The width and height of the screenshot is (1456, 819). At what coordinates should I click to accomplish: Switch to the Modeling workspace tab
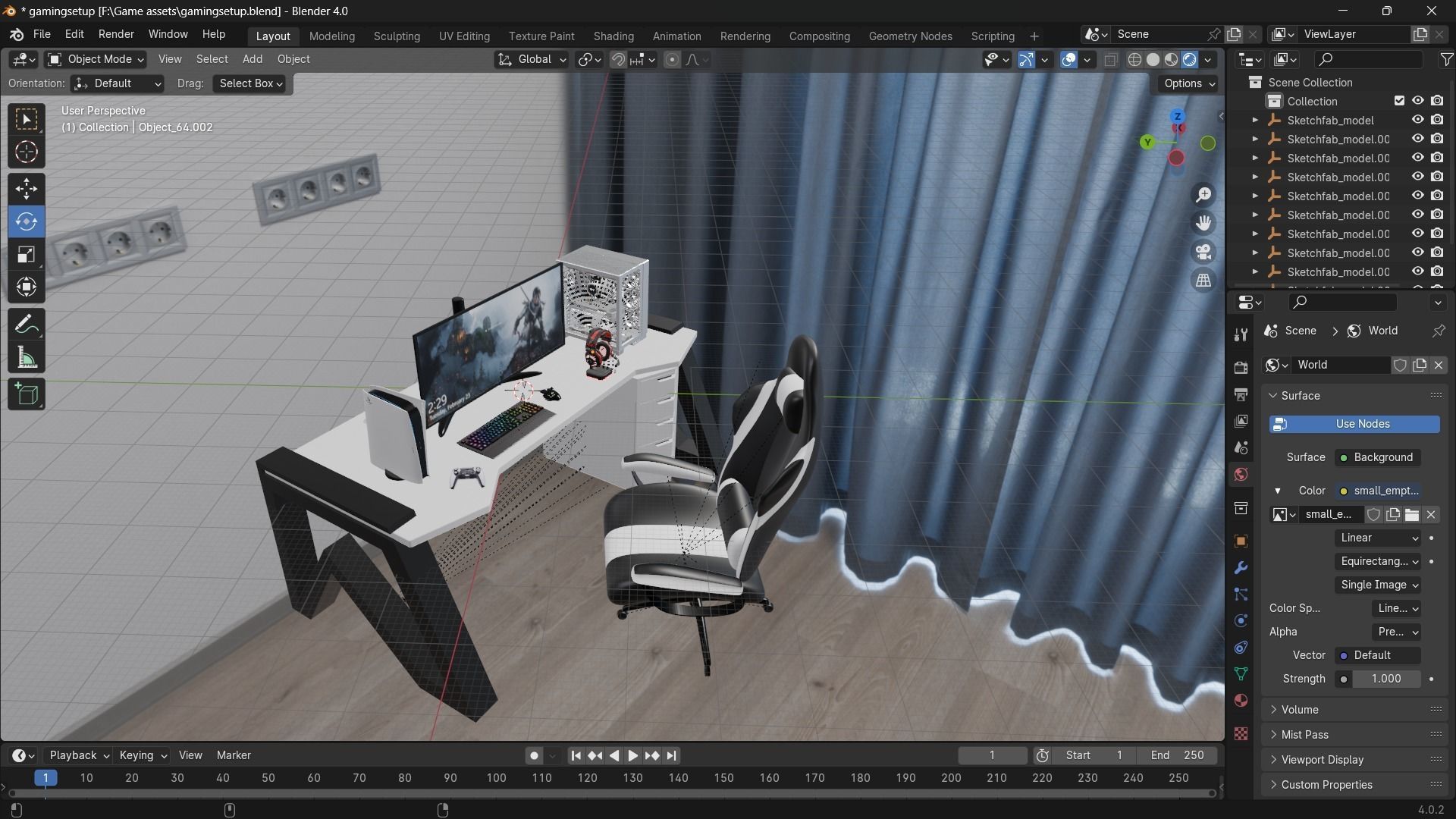331,36
